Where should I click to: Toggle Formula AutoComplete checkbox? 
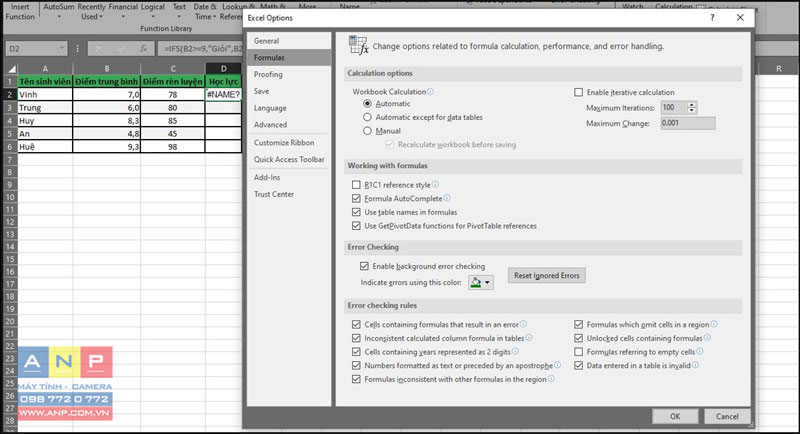click(356, 198)
